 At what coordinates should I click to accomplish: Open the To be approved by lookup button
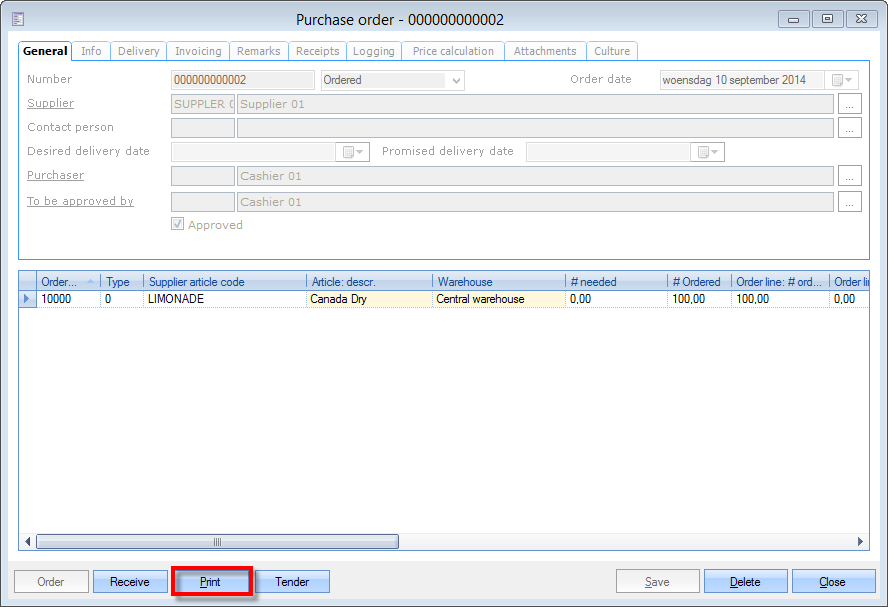point(849,202)
